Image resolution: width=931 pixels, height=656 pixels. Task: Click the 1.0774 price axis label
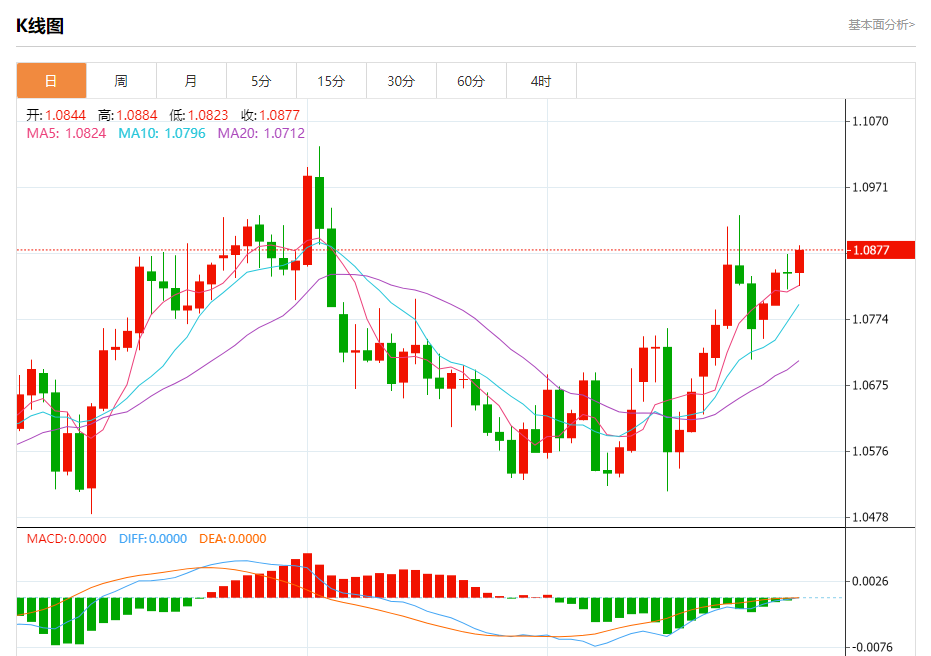(870, 319)
